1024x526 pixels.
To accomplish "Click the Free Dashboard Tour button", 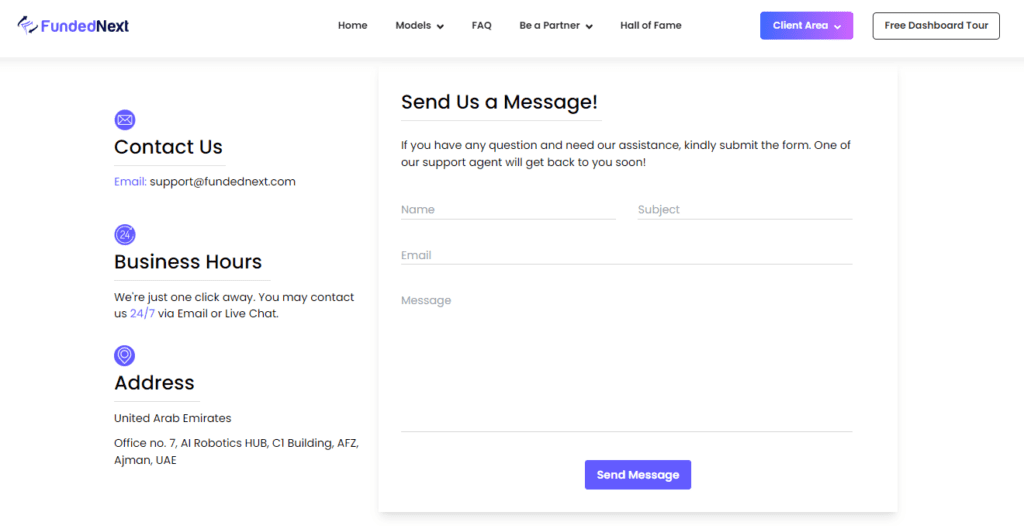I will [x=936, y=25].
